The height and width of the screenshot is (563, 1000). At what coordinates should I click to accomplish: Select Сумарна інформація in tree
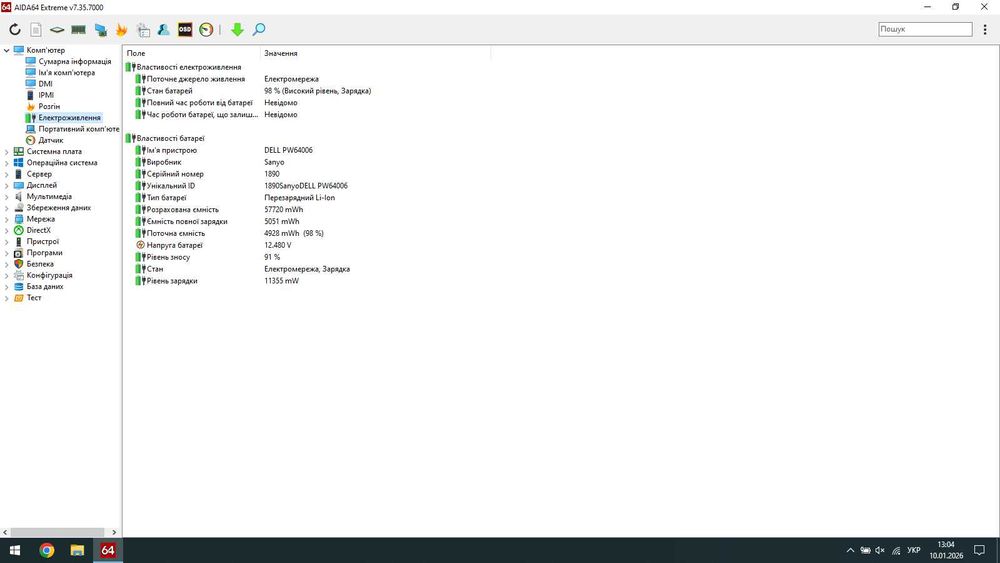[x=74, y=62]
